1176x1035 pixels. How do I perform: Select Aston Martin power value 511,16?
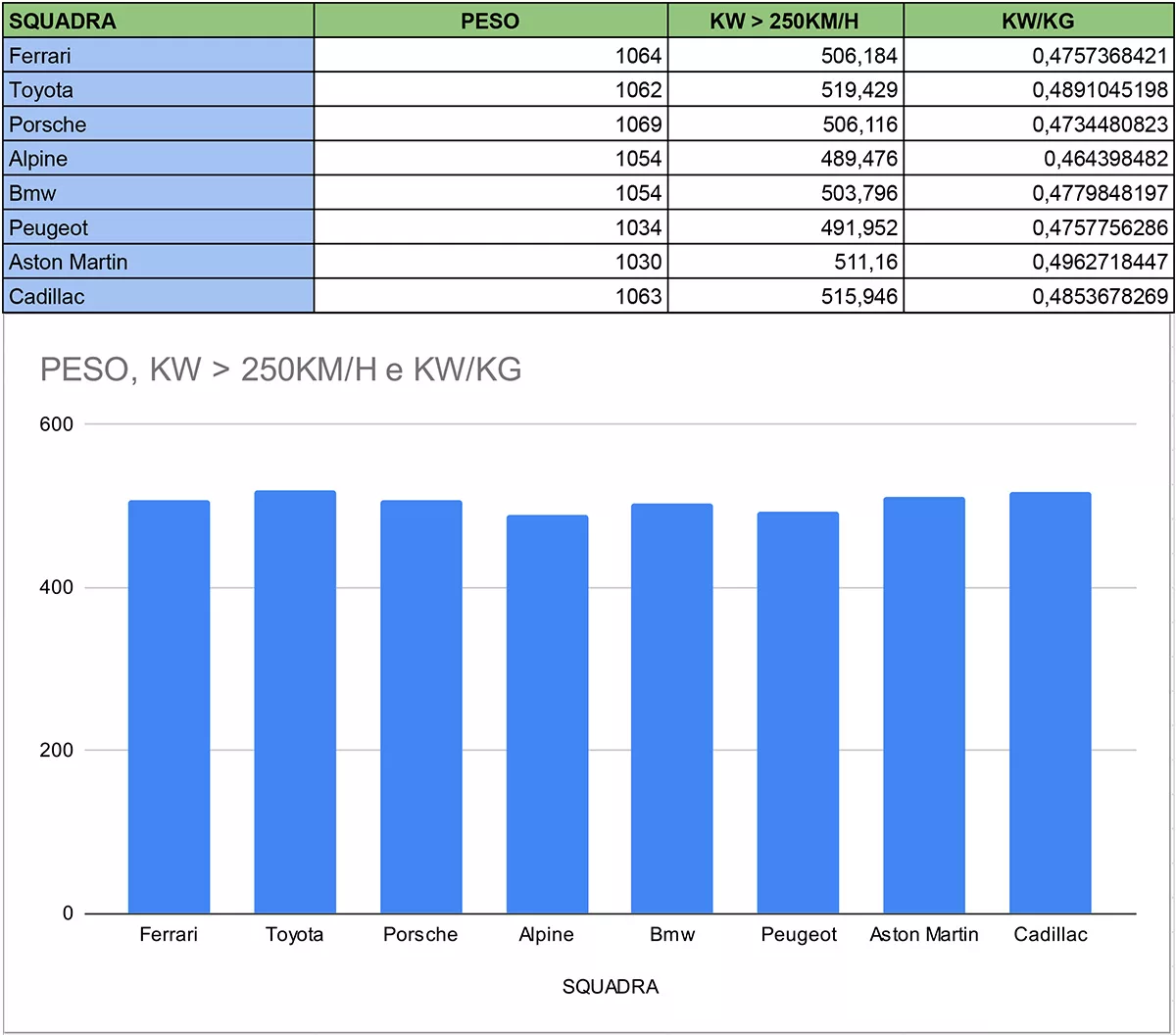tap(785, 262)
